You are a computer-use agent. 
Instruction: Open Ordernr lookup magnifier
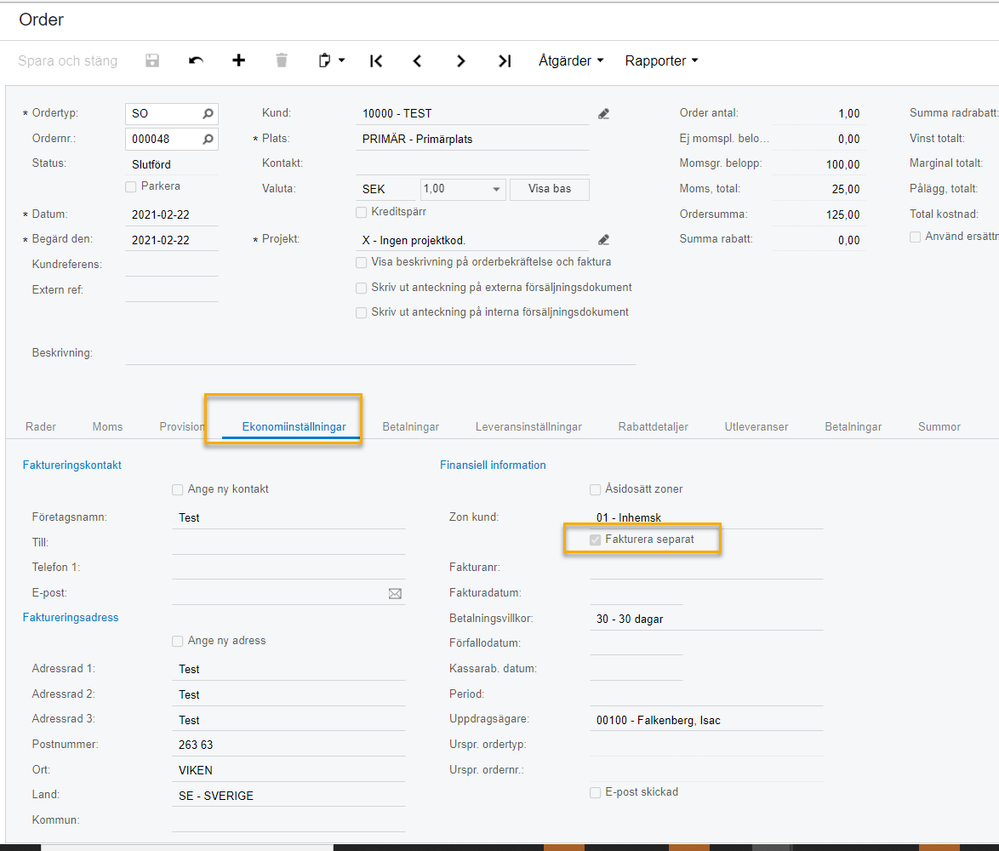[x=208, y=139]
